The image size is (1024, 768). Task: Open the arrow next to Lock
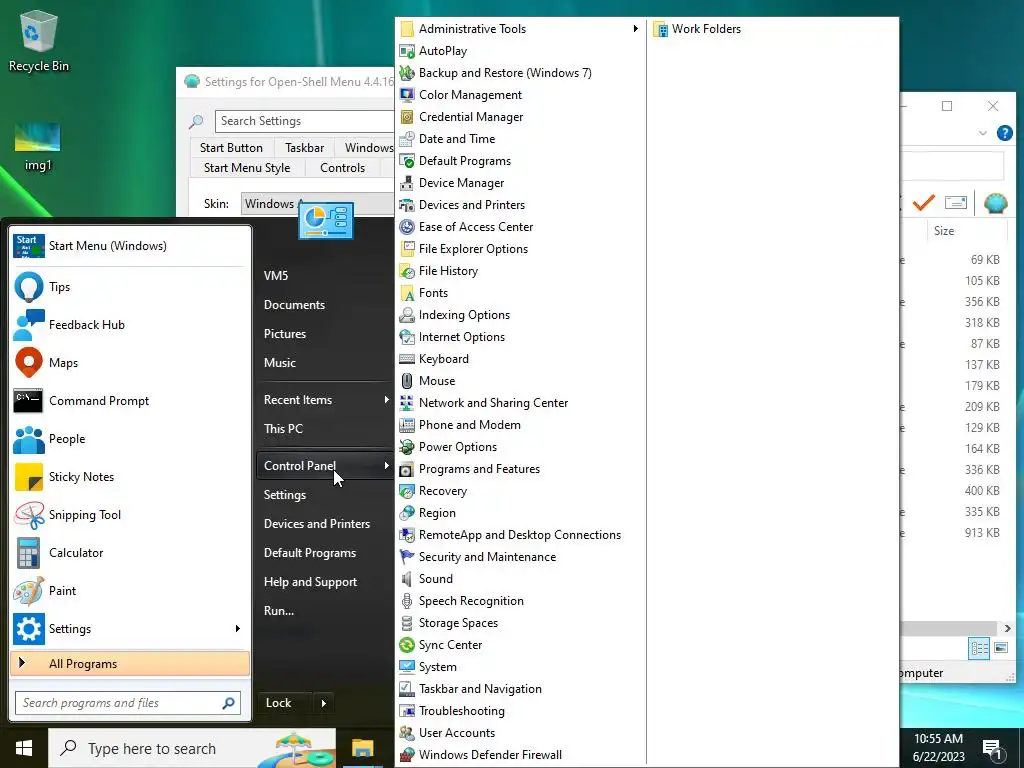tap(323, 703)
